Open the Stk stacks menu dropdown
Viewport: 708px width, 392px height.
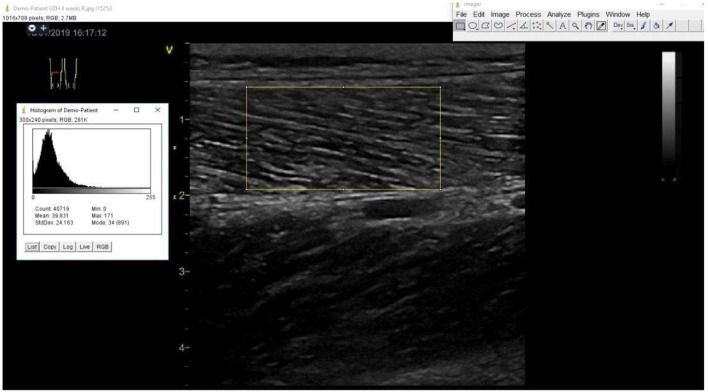click(x=631, y=26)
